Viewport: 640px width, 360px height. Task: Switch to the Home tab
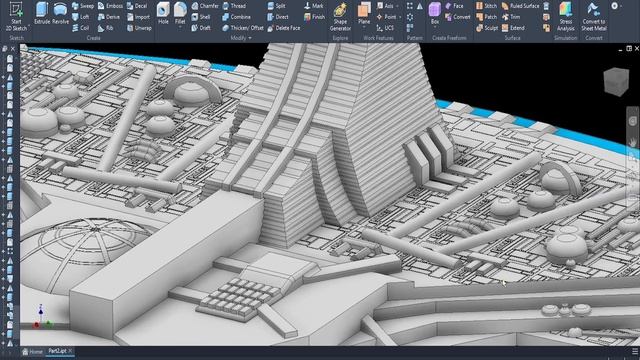point(33,351)
